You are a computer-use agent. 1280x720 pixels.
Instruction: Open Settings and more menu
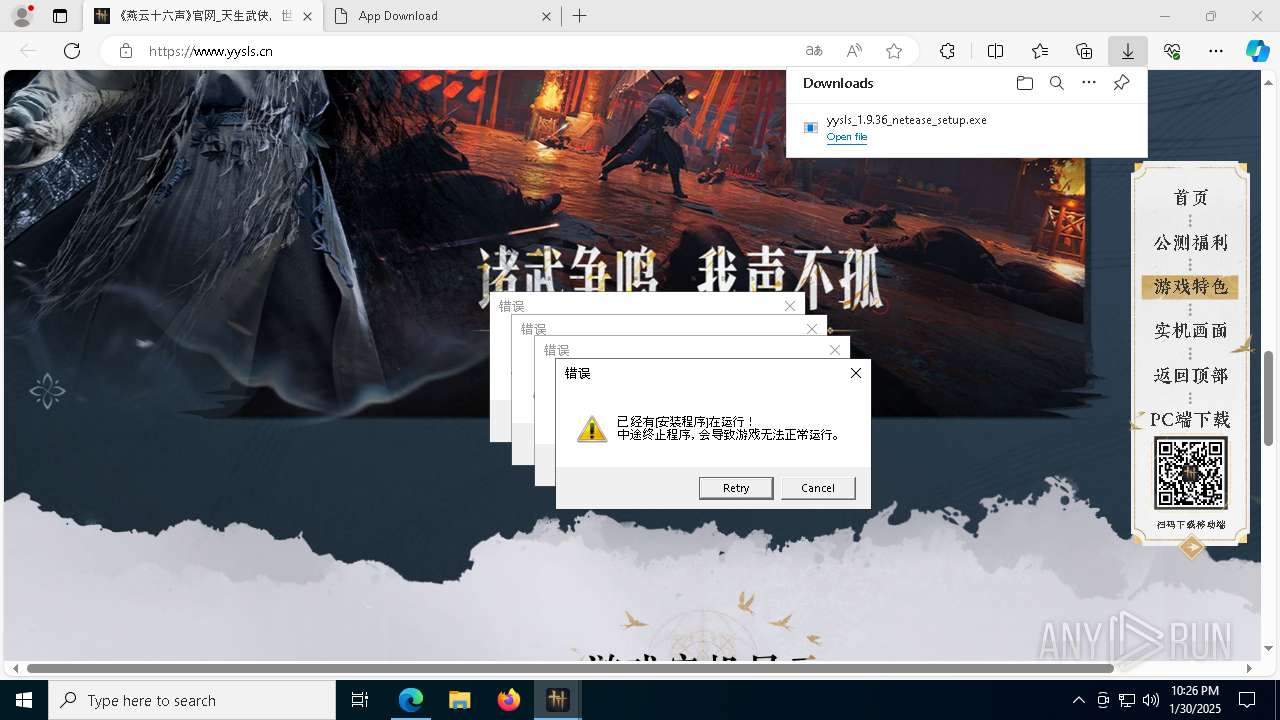coord(1216,51)
